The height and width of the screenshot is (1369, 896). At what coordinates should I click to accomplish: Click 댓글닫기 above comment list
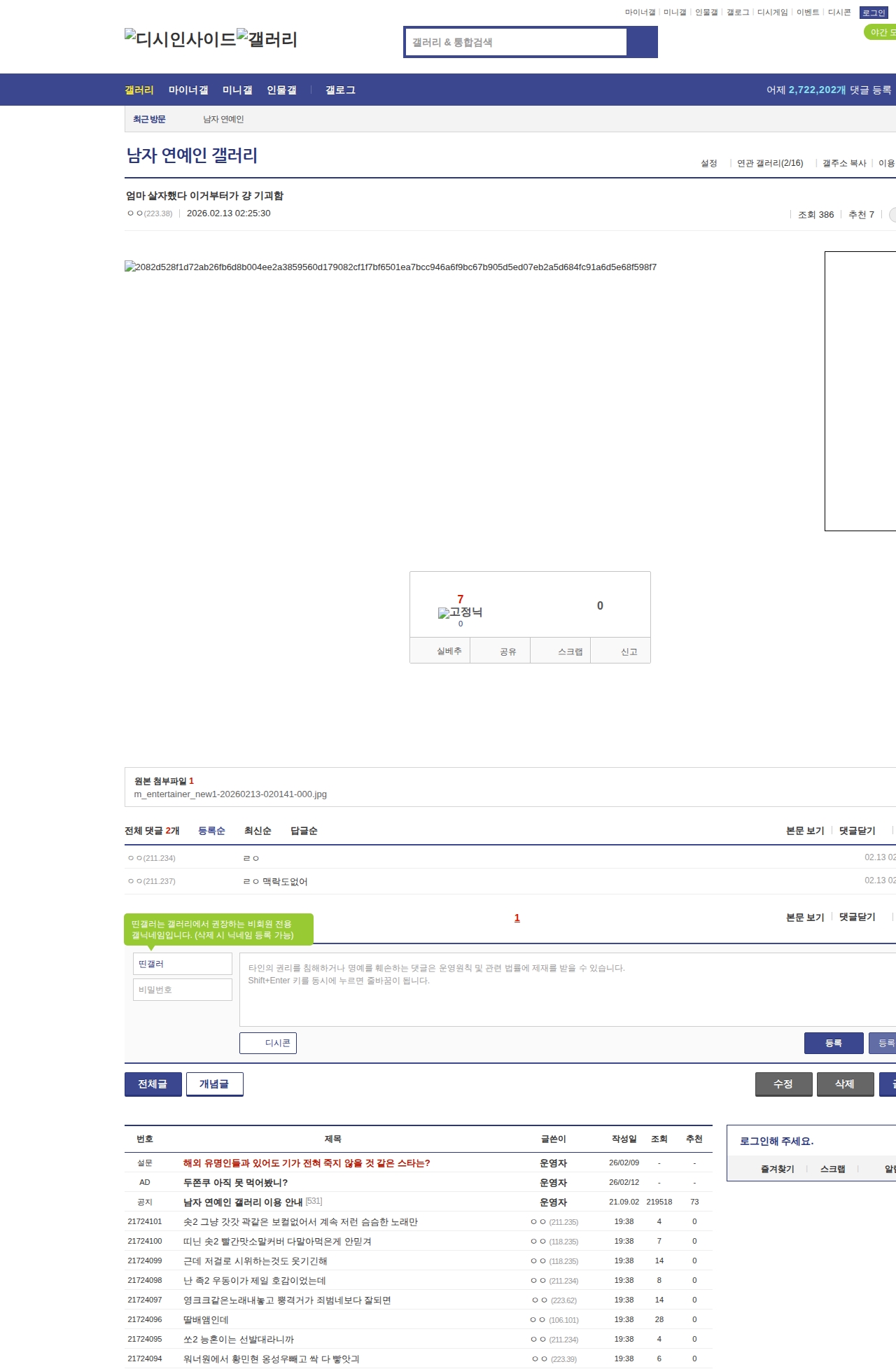tap(857, 830)
